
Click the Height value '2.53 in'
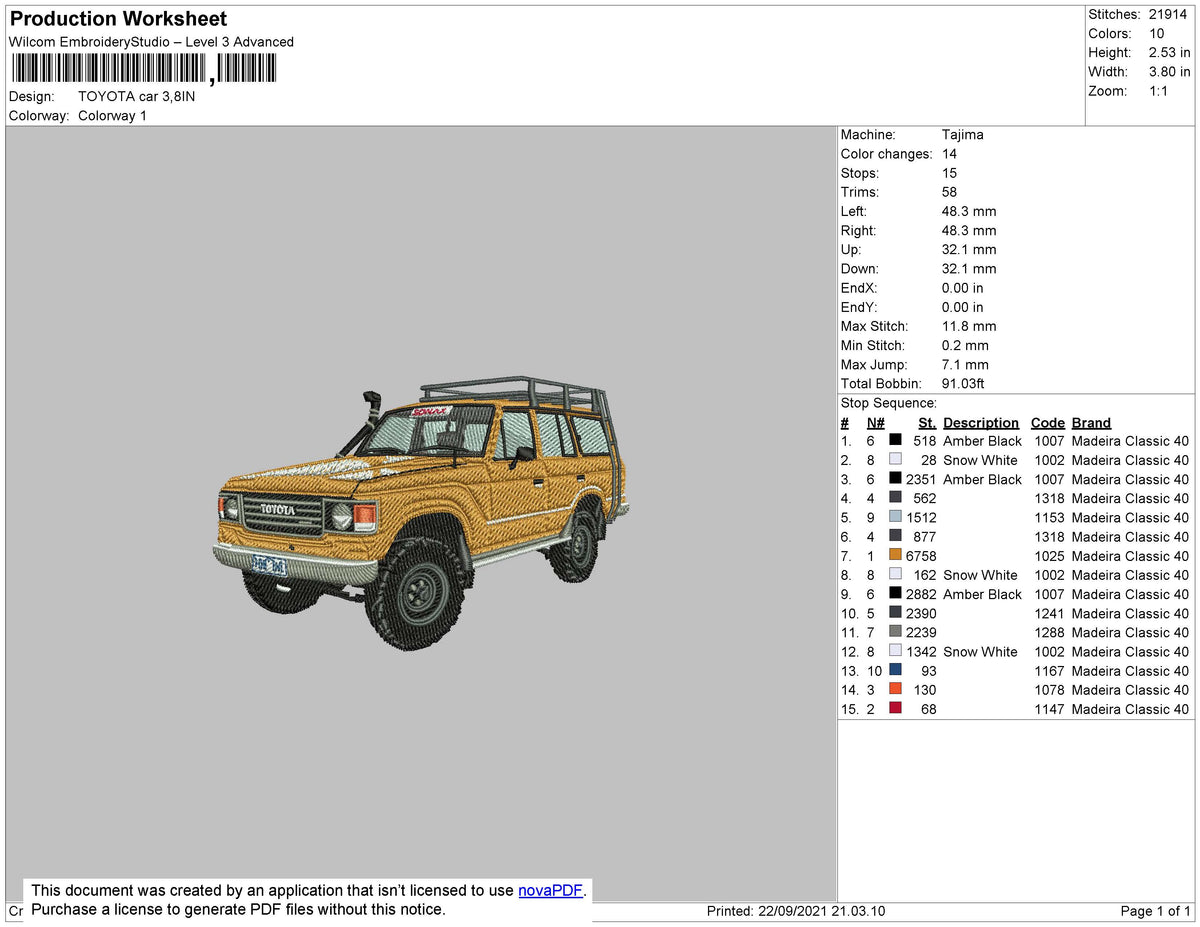click(x=1169, y=53)
